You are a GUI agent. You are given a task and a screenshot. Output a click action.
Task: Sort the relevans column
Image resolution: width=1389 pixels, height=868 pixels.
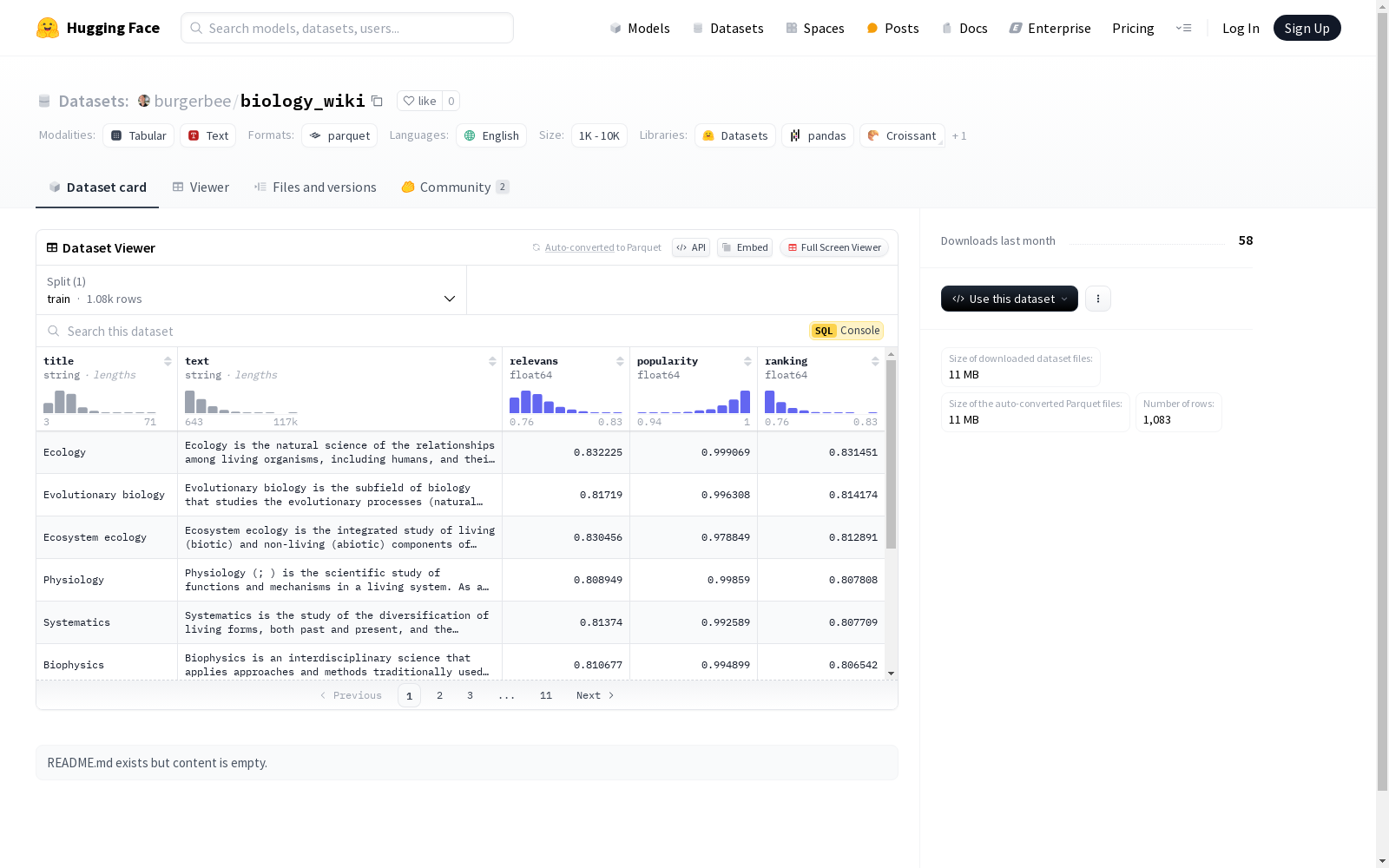pos(620,361)
